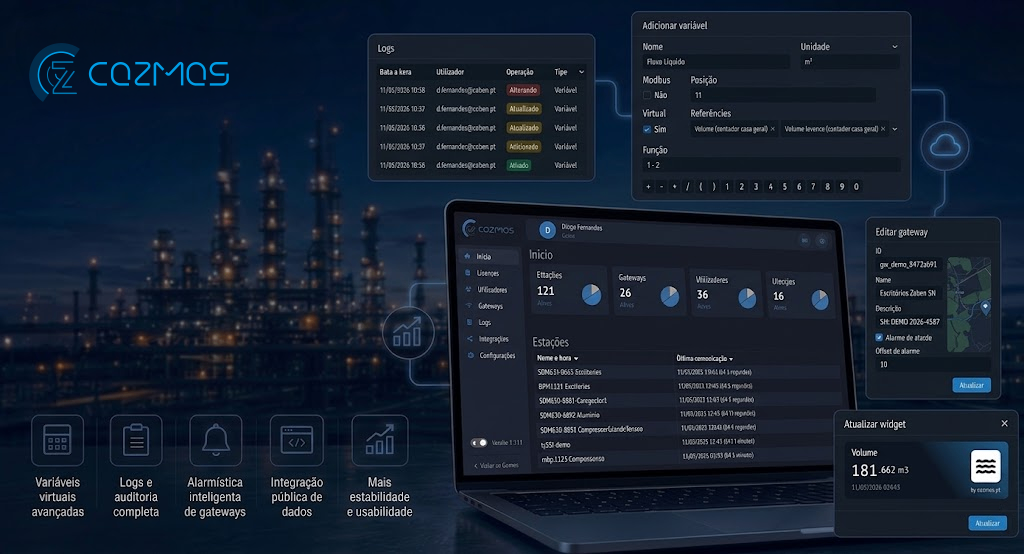Viewport: 1024px width, 554px height.
Task: Click Atualizar button in Editar gateway
Action: tap(971, 385)
